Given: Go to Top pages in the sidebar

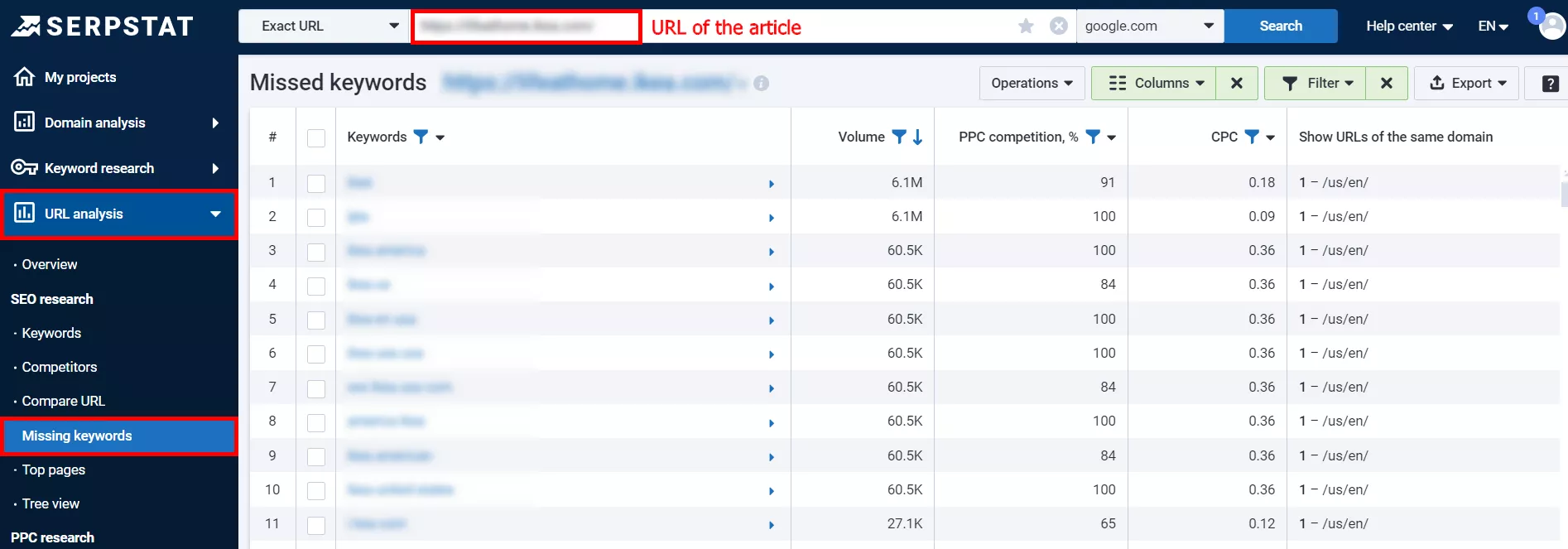Looking at the screenshot, I should click(x=53, y=470).
